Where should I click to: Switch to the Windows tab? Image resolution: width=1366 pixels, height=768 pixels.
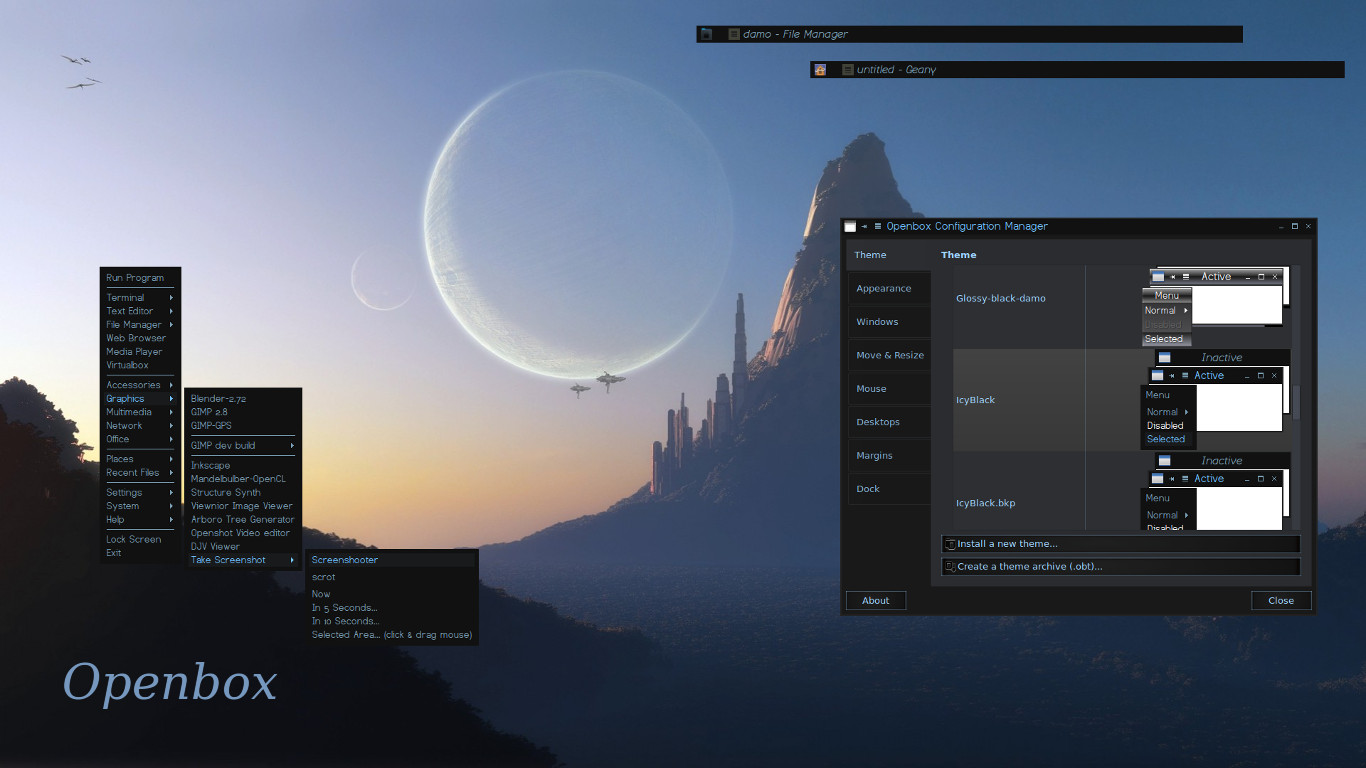click(889, 322)
